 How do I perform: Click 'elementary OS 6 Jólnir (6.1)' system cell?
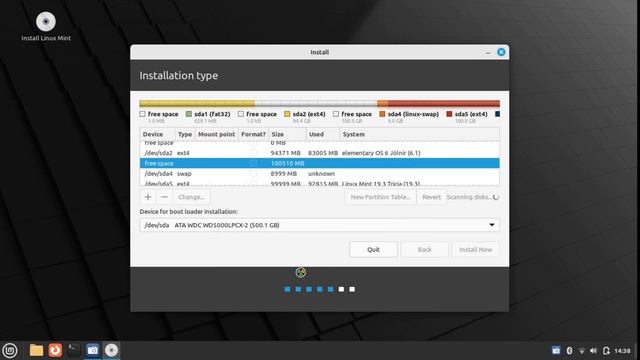(381, 153)
